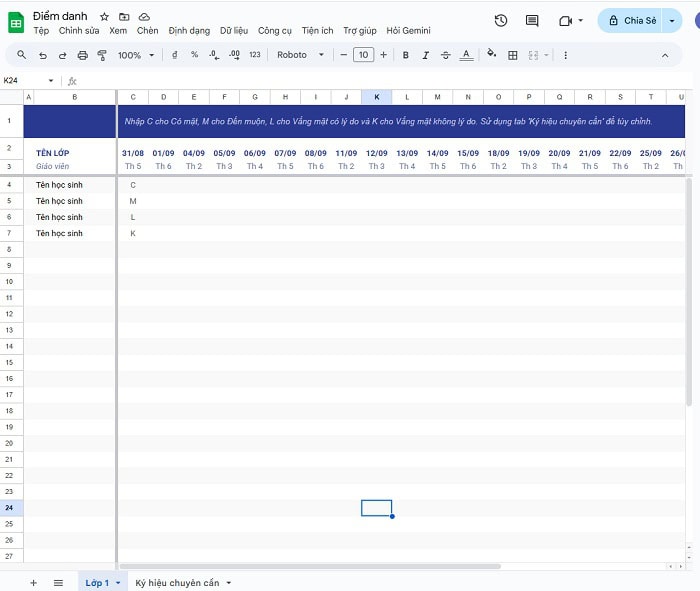
Task: Format as percent
Action: 194,55
